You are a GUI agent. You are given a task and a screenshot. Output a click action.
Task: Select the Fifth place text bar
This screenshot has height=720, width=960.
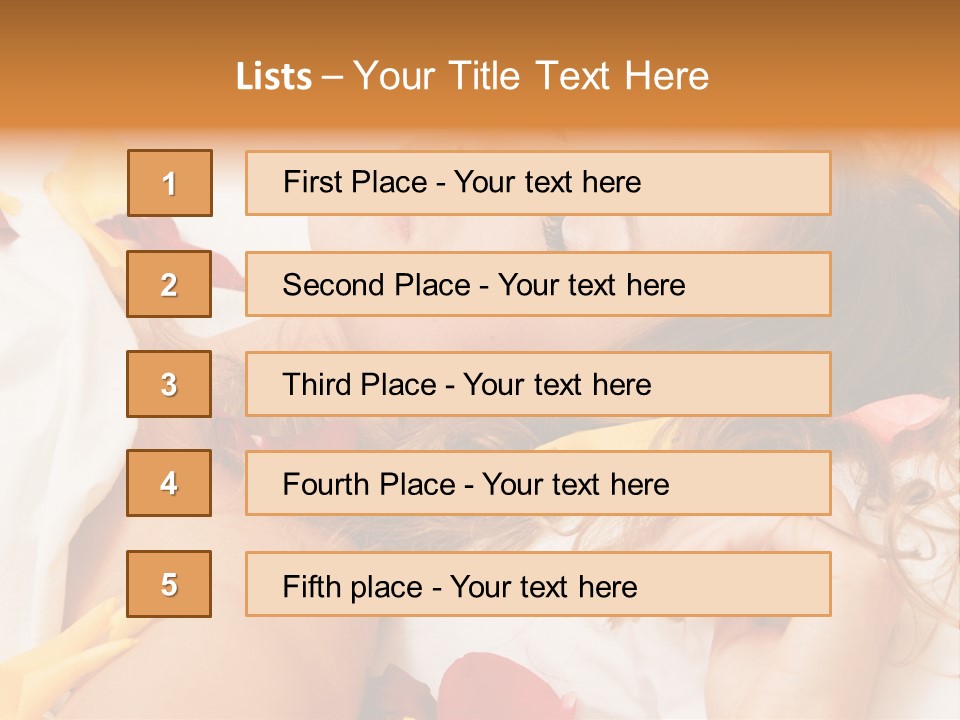[538, 584]
